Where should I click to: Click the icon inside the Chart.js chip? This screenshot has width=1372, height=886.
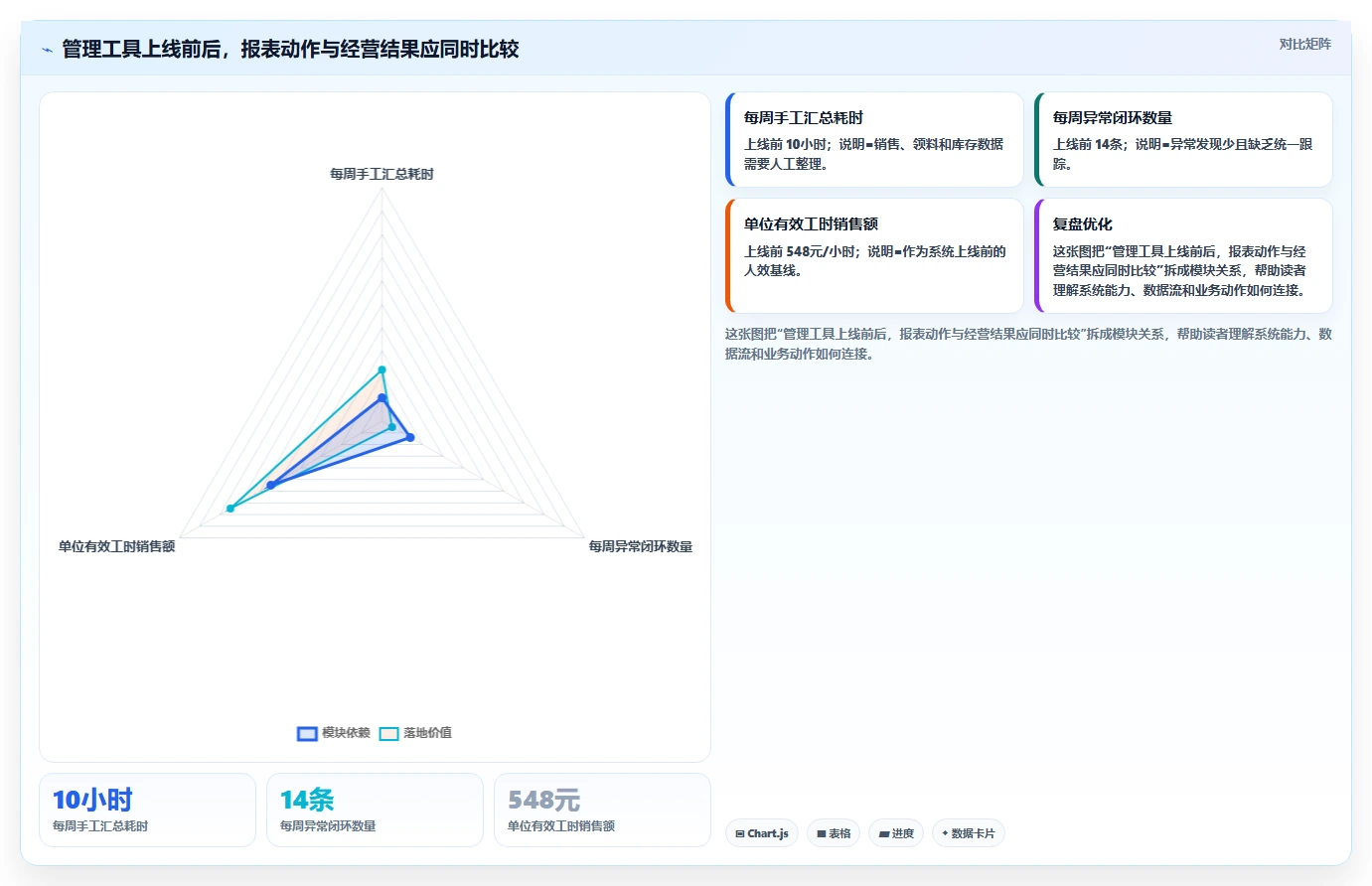740,834
